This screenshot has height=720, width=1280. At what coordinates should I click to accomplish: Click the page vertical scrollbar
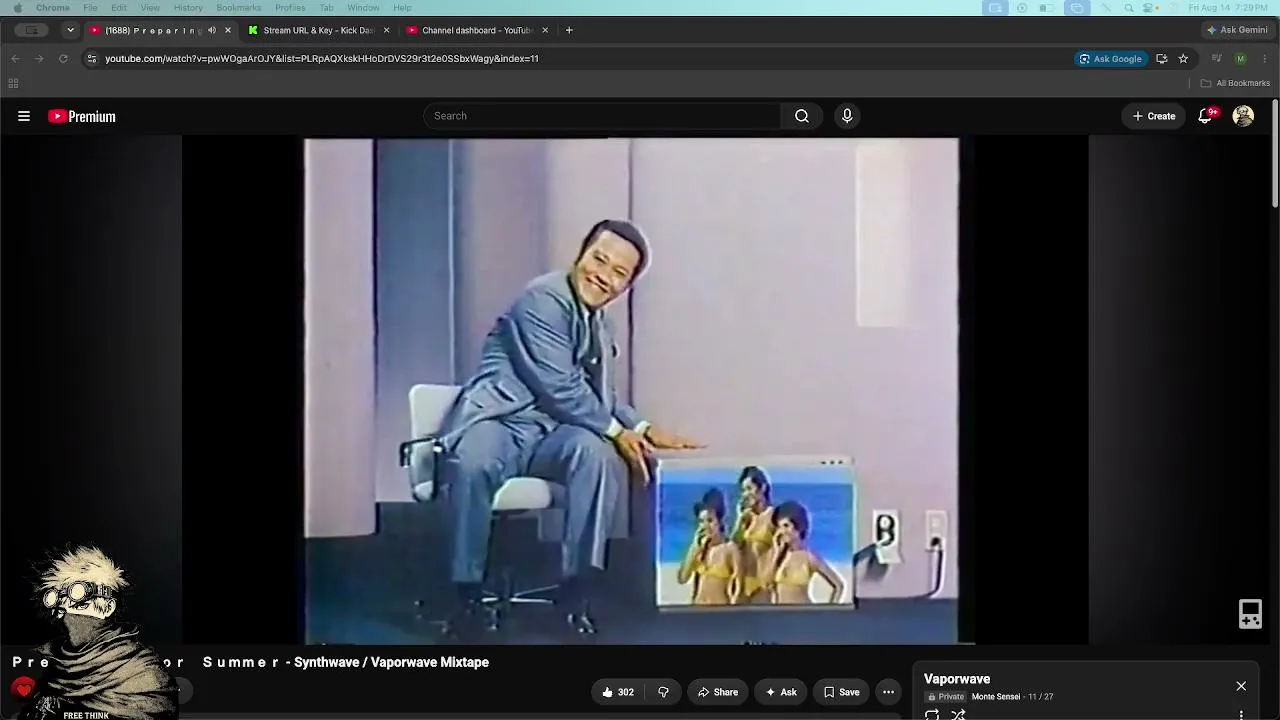tap(1275, 154)
